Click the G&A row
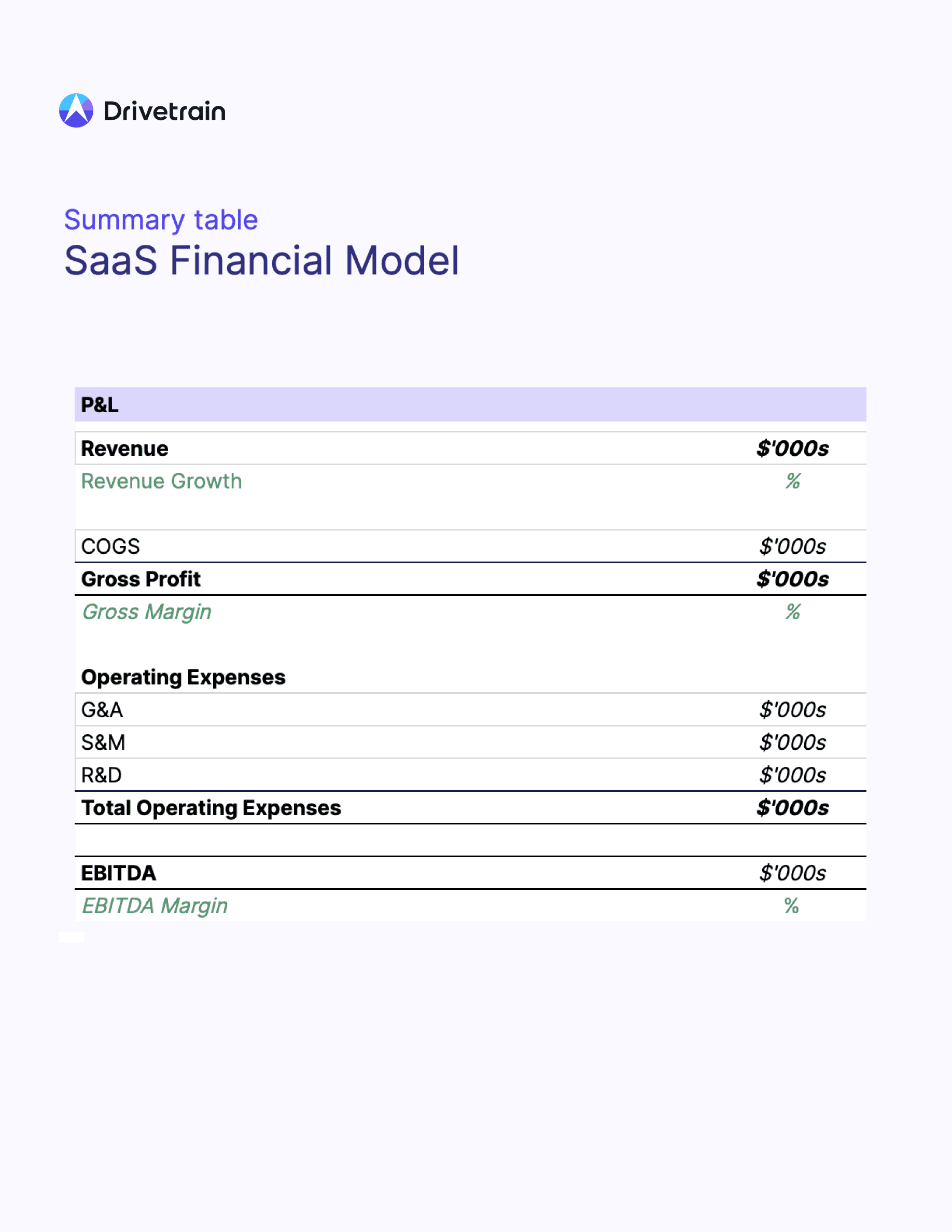 [470, 710]
